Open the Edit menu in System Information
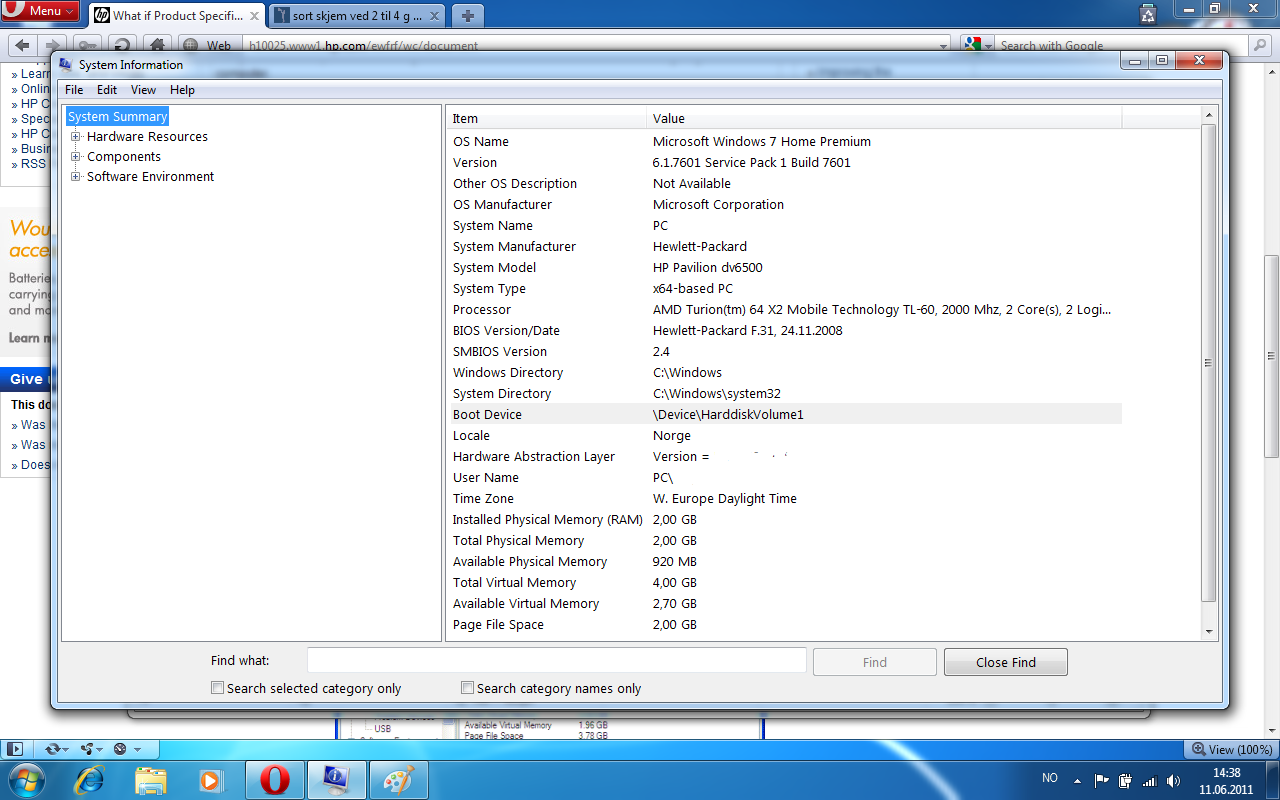 point(107,90)
